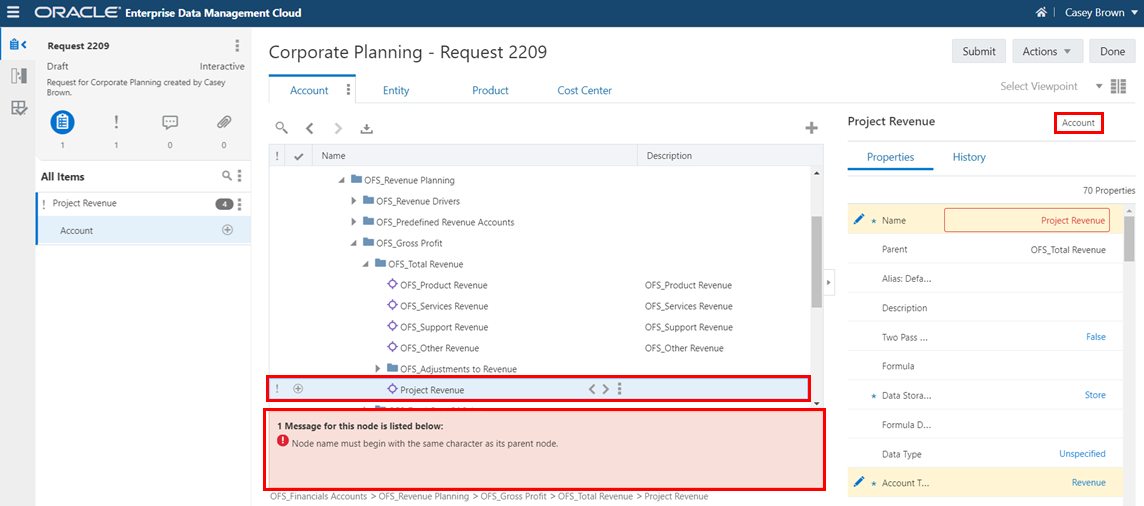Switch to the Product tab
The image size is (1144, 506).
490,90
